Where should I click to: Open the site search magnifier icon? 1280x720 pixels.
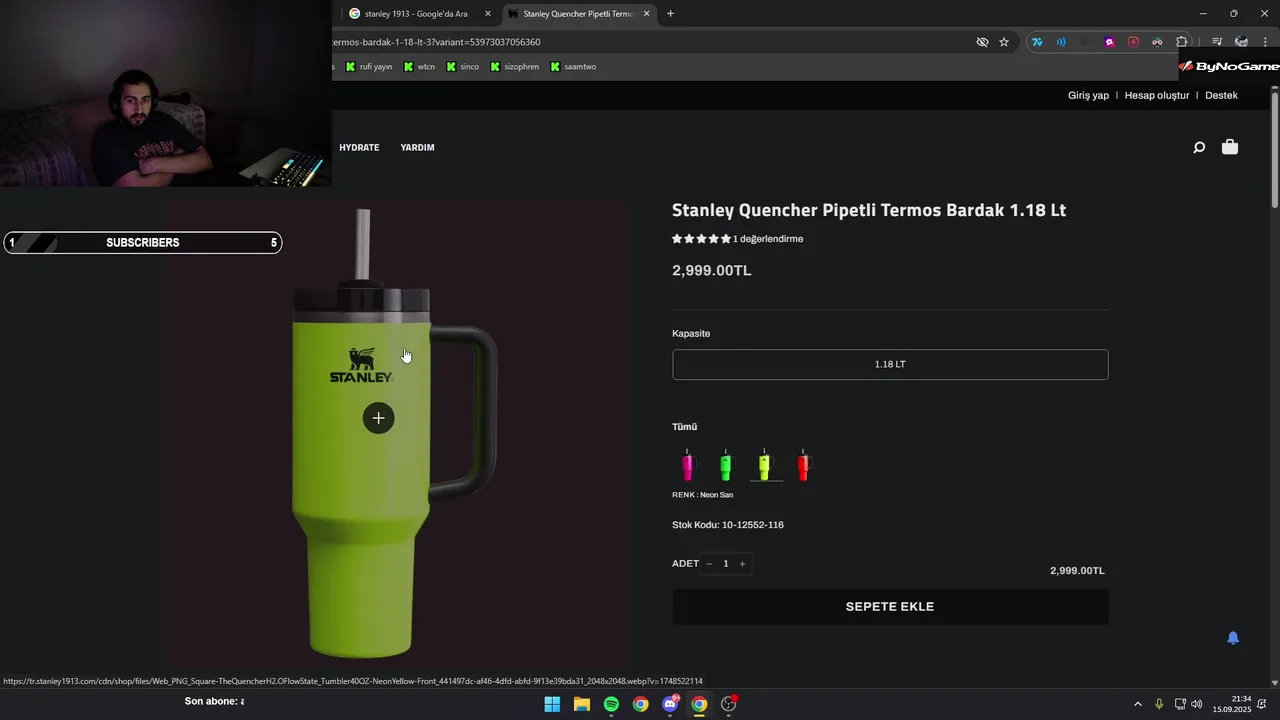(1199, 147)
